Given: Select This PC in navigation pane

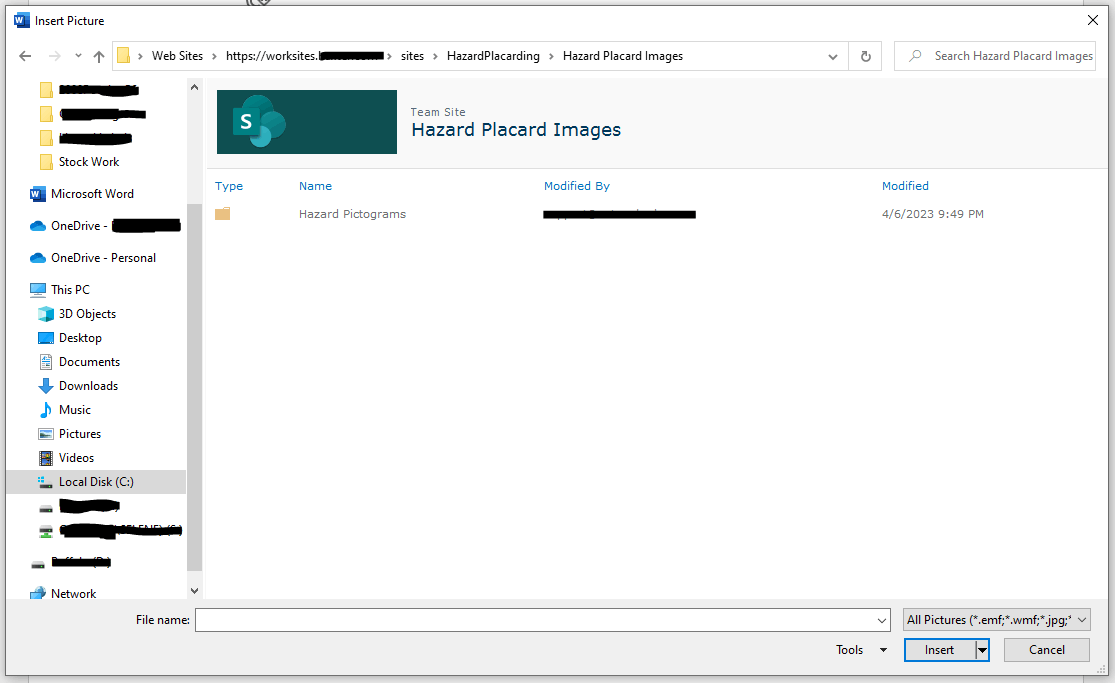Looking at the screenshot, I should pyautogui.click(x=70, y=290).
